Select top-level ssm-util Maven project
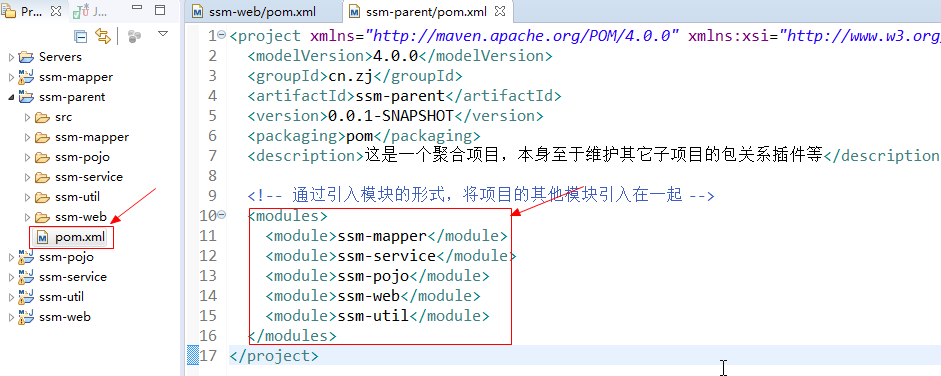This screenshot has width=941, height=376. 61,297
